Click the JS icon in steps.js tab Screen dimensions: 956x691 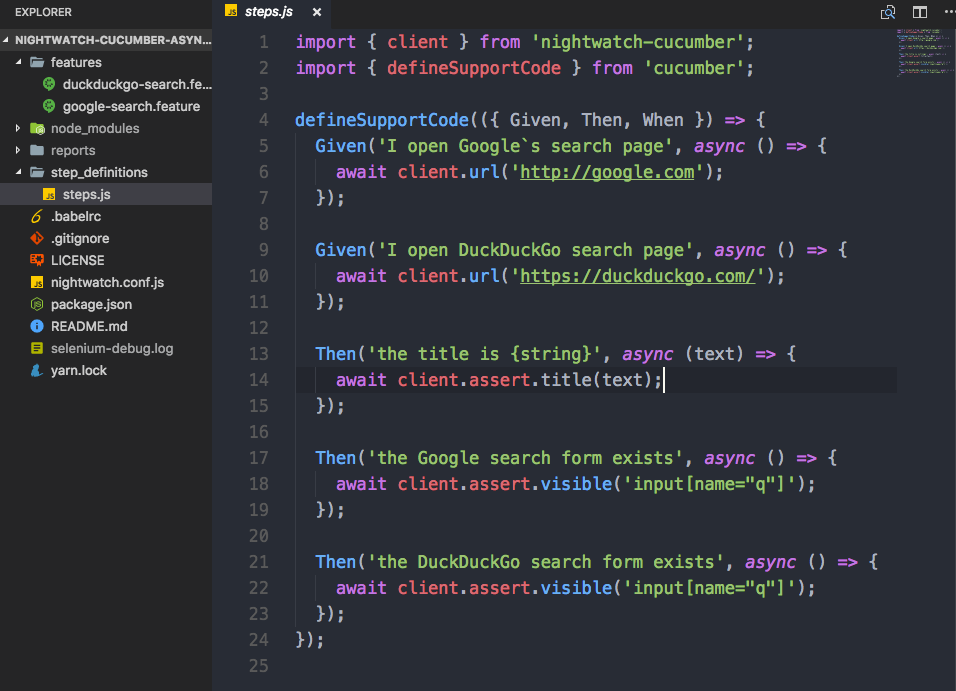click(x=231, y=10)
